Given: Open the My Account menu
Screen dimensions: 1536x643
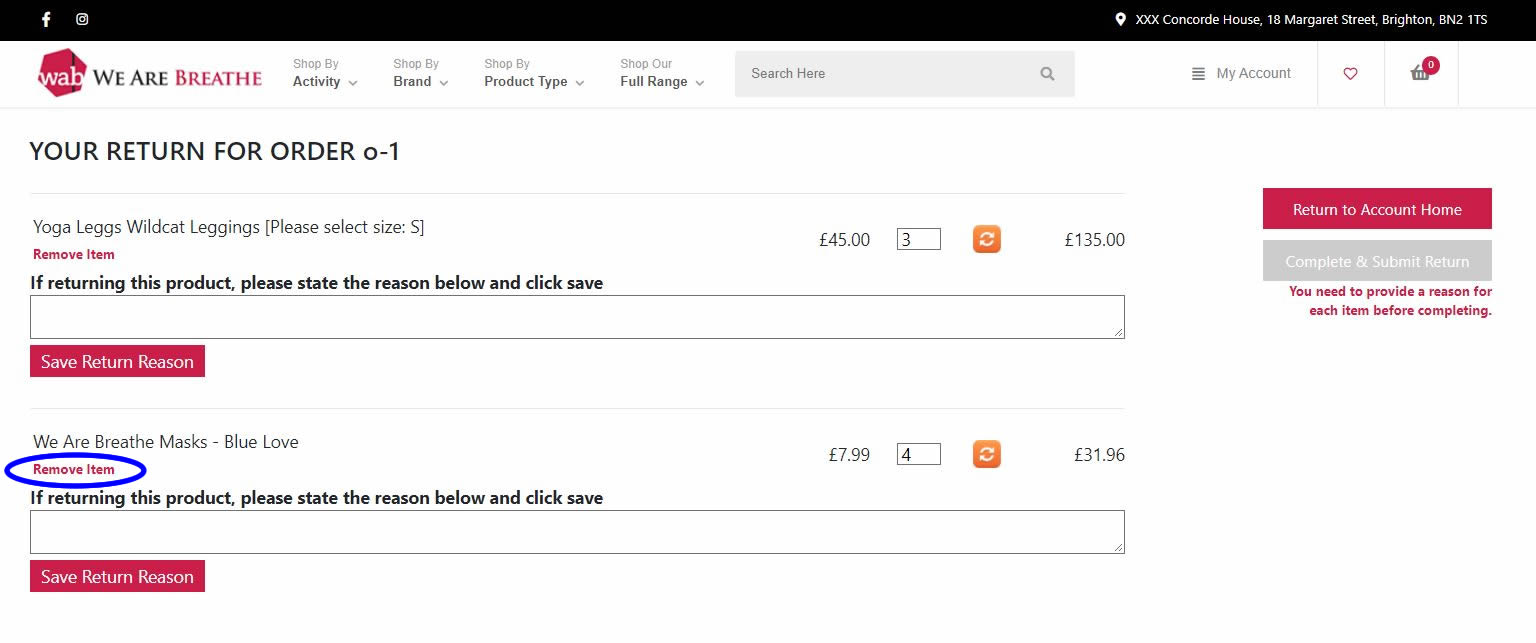Looking at the screenshot, I should coord(1241,74).
